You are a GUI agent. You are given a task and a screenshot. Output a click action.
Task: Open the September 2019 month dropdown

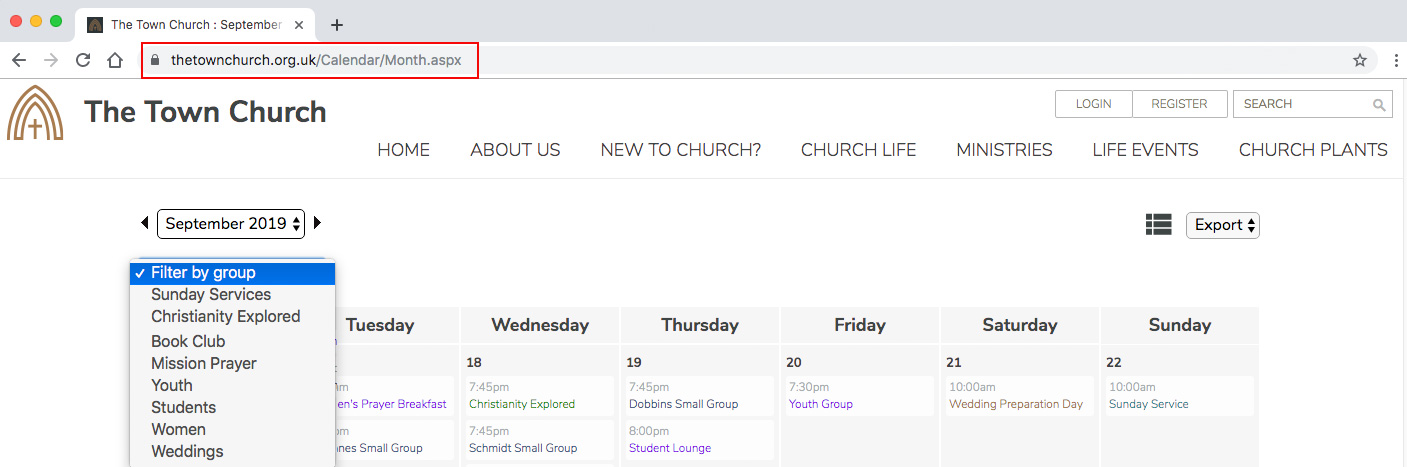230,224
